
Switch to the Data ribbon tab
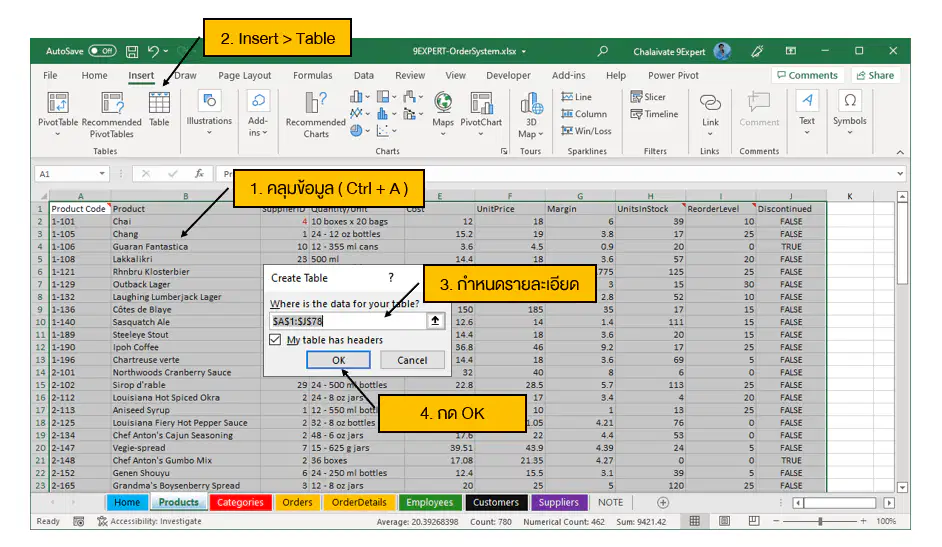tap(363, 75)
